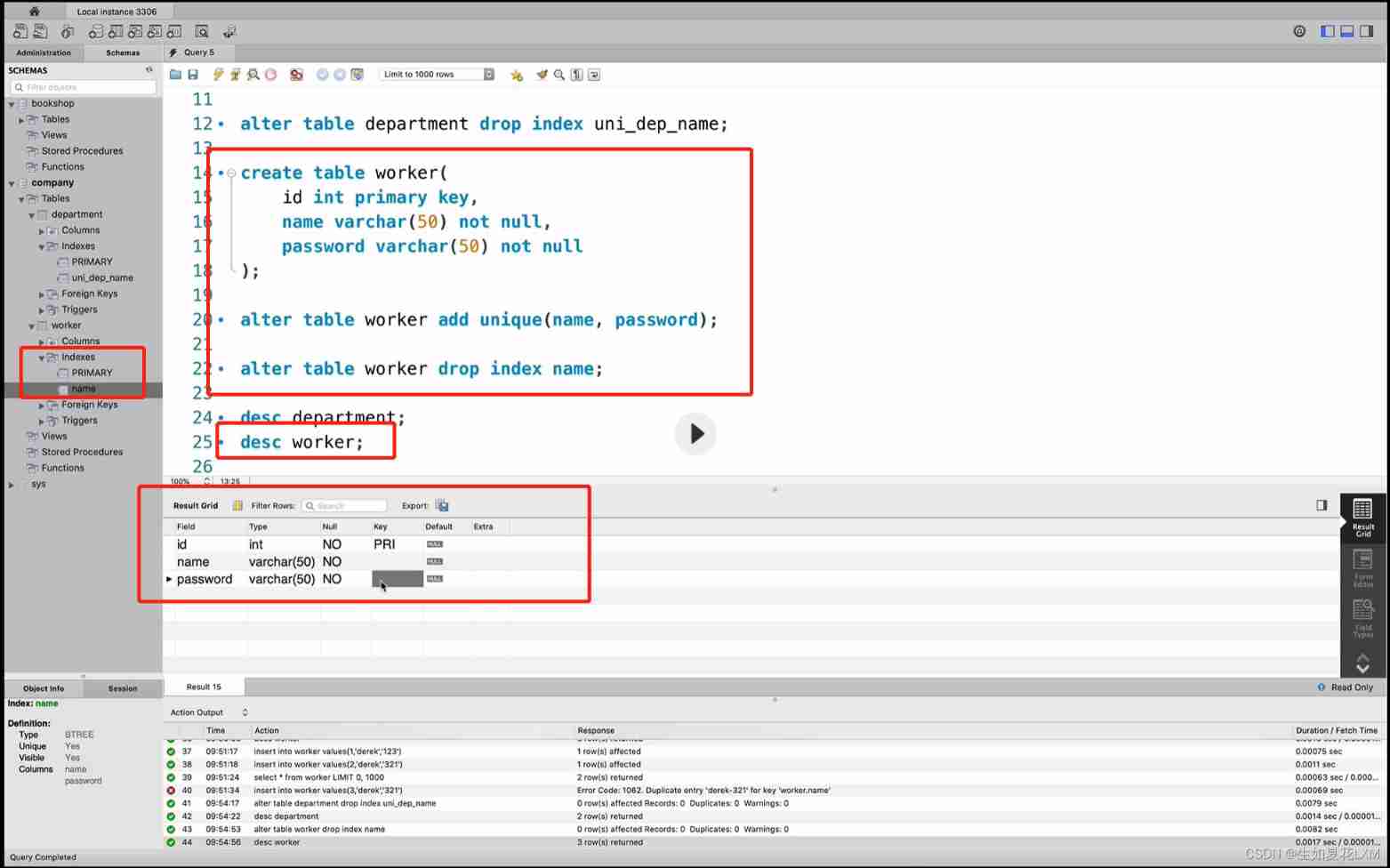
Task: Focus the Filter objects field
Action: [84, 87]
